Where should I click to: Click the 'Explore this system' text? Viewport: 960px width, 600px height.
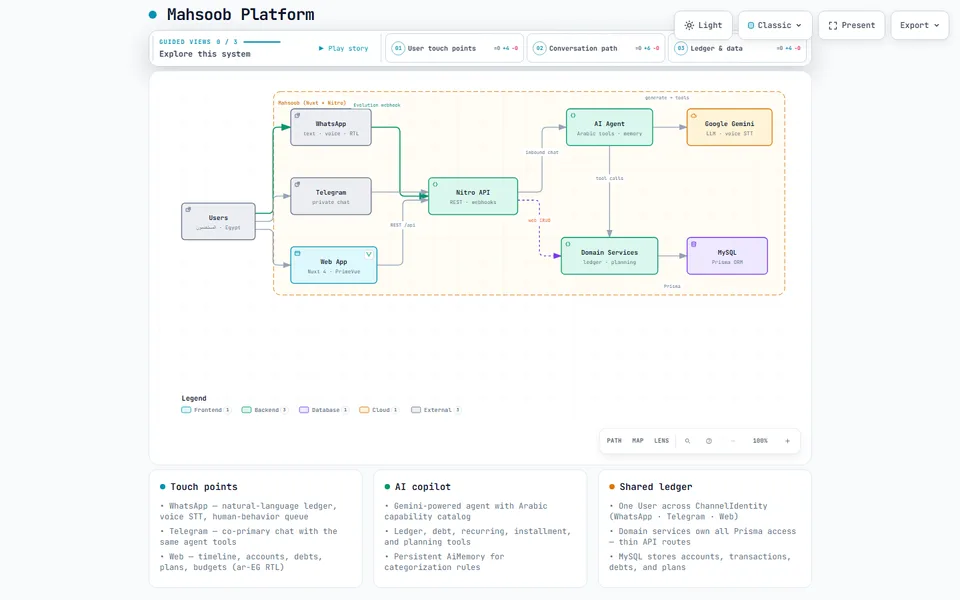tap(204, 54)
